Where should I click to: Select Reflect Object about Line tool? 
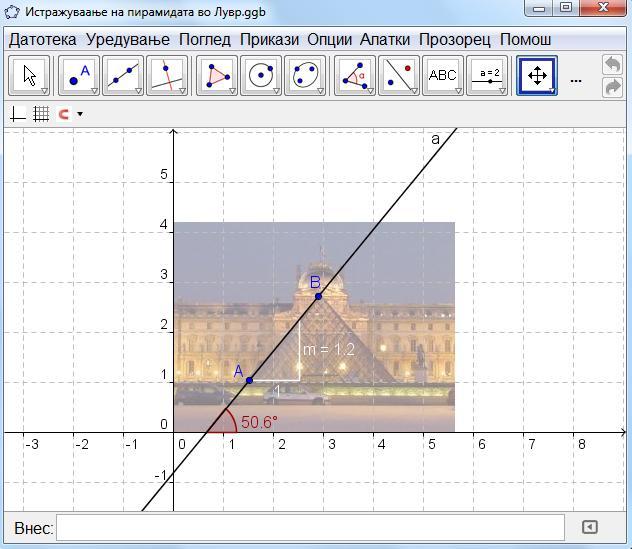[399, 76]
